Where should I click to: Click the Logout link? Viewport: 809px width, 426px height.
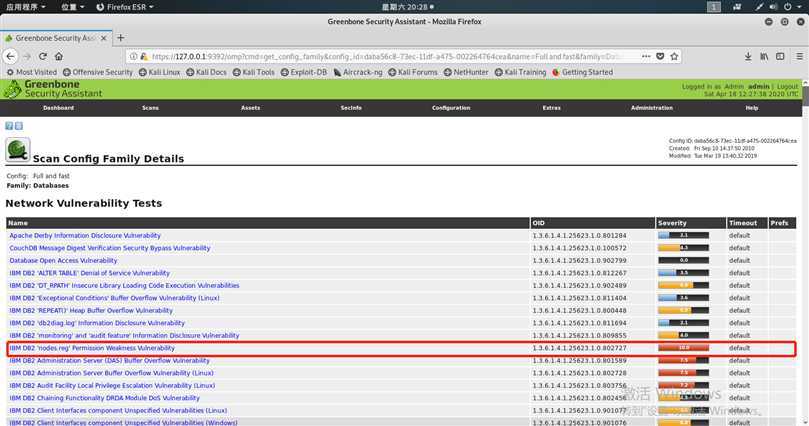pos(787,87)
